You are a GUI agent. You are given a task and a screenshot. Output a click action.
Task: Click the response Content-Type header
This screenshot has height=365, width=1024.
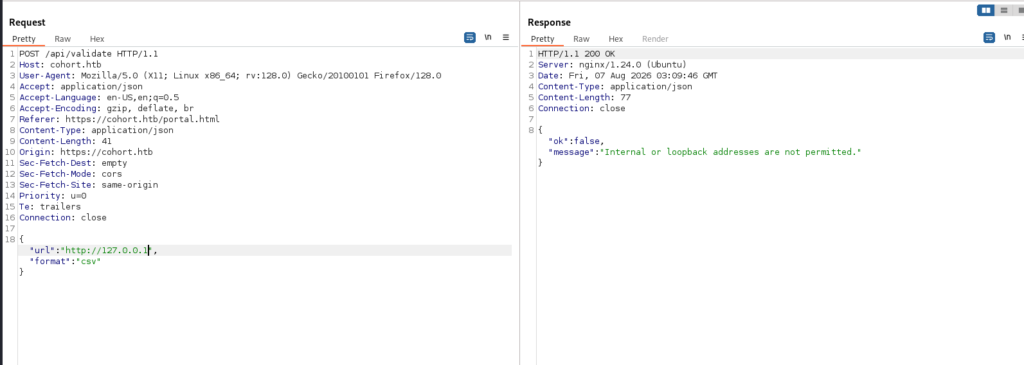[x=615, y=86]
